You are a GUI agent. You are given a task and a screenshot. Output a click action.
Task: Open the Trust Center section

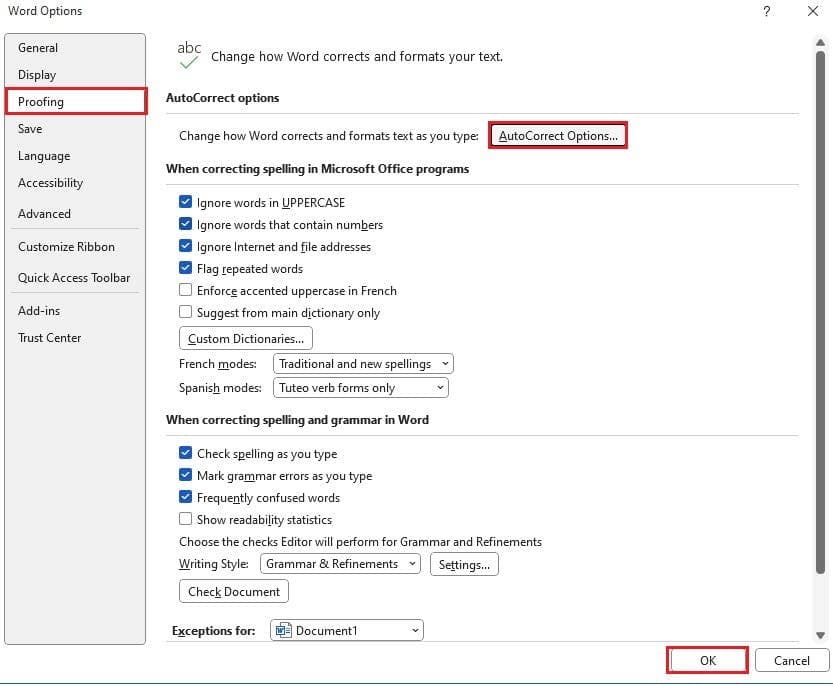pos(49,337)
